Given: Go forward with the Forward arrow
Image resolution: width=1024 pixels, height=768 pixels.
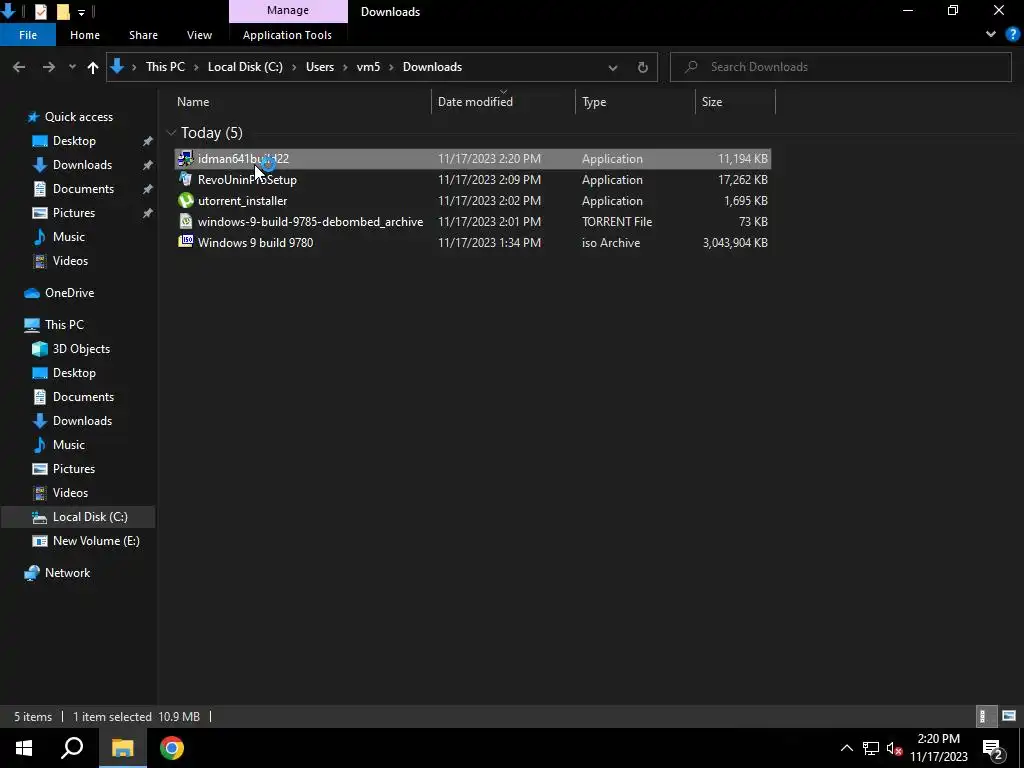Looking at the screenshot, I should 49,67.
